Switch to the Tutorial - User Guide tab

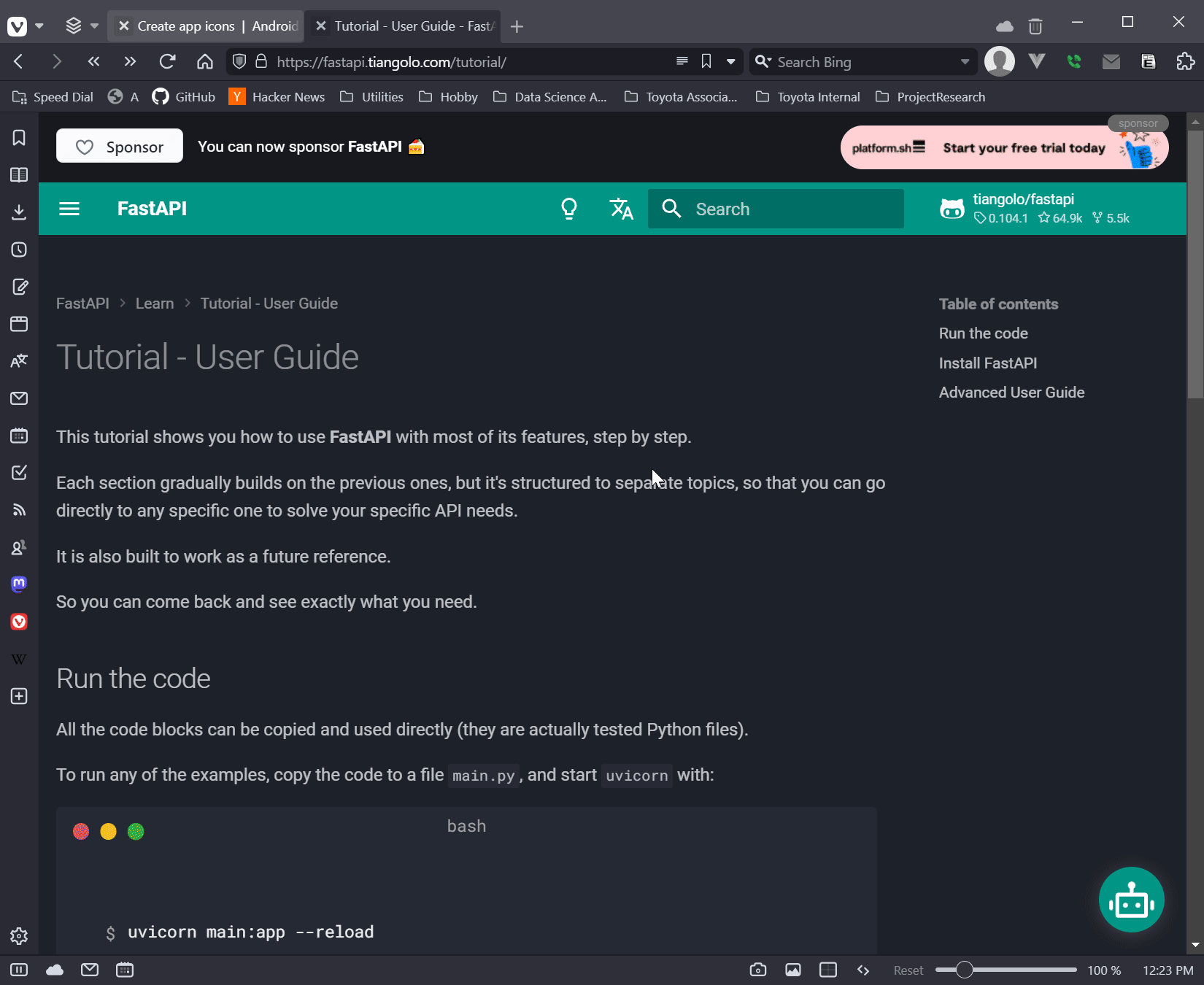(402, 26)
